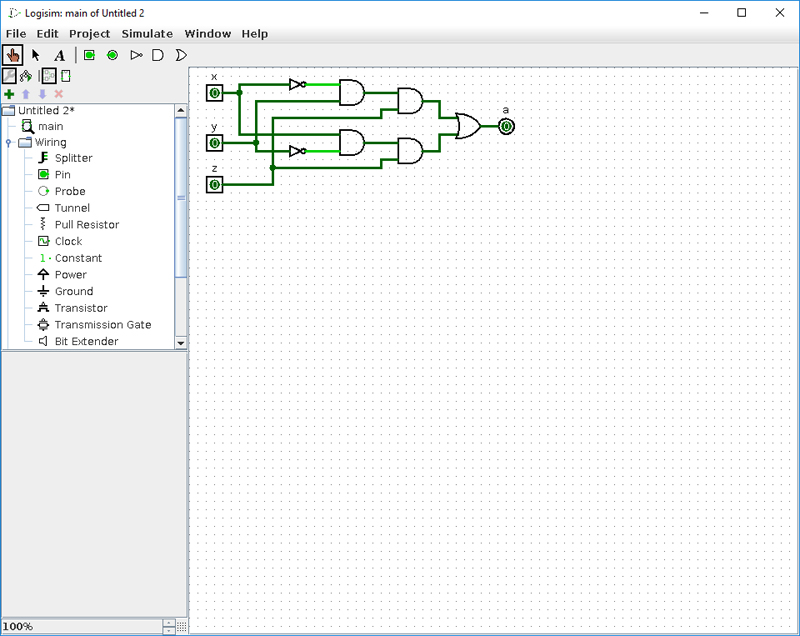Select the Text tool
This screenshot has width=800, height=636.
pyautogui.click(x=59, y=55)
